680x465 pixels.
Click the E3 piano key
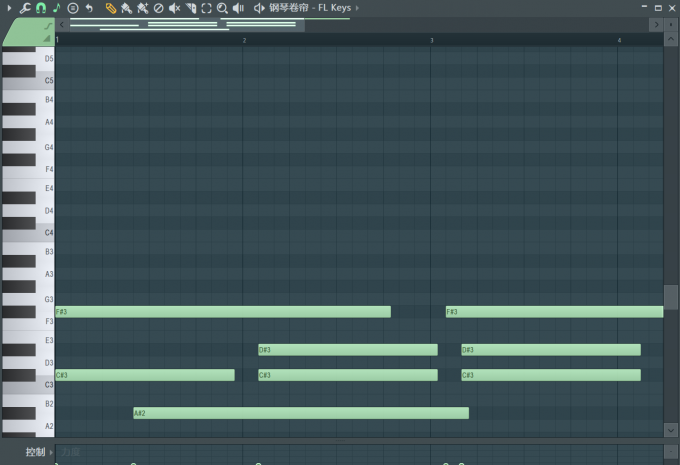[45, 340]
